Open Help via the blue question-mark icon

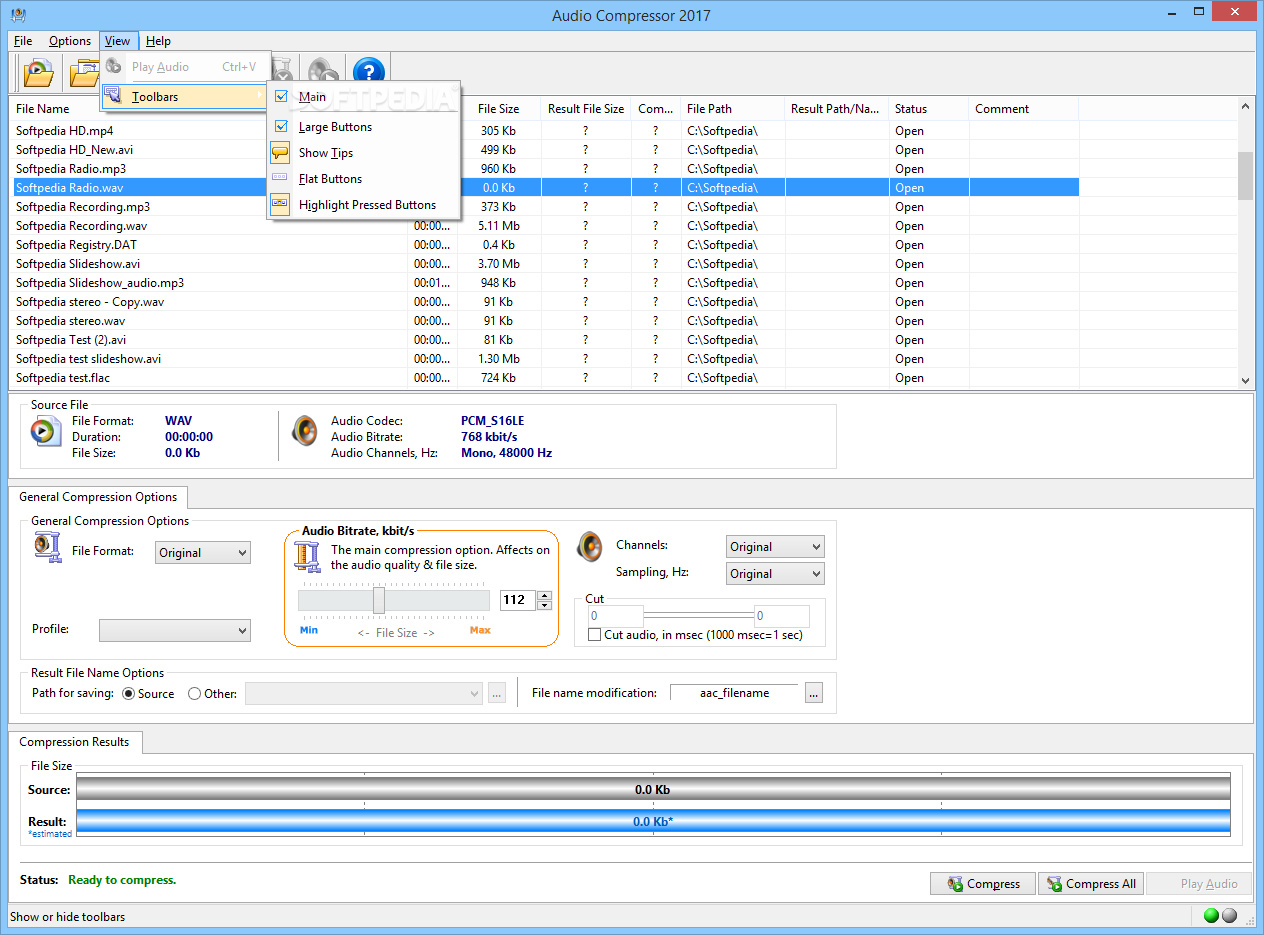(x=369, y=71)
